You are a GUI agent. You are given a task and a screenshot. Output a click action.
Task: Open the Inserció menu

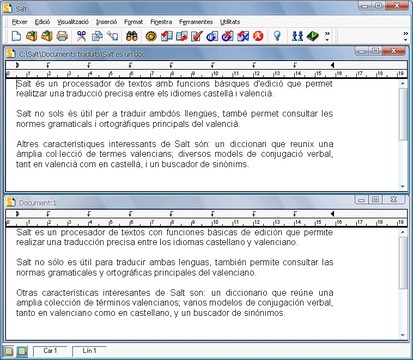pos(106,22)
